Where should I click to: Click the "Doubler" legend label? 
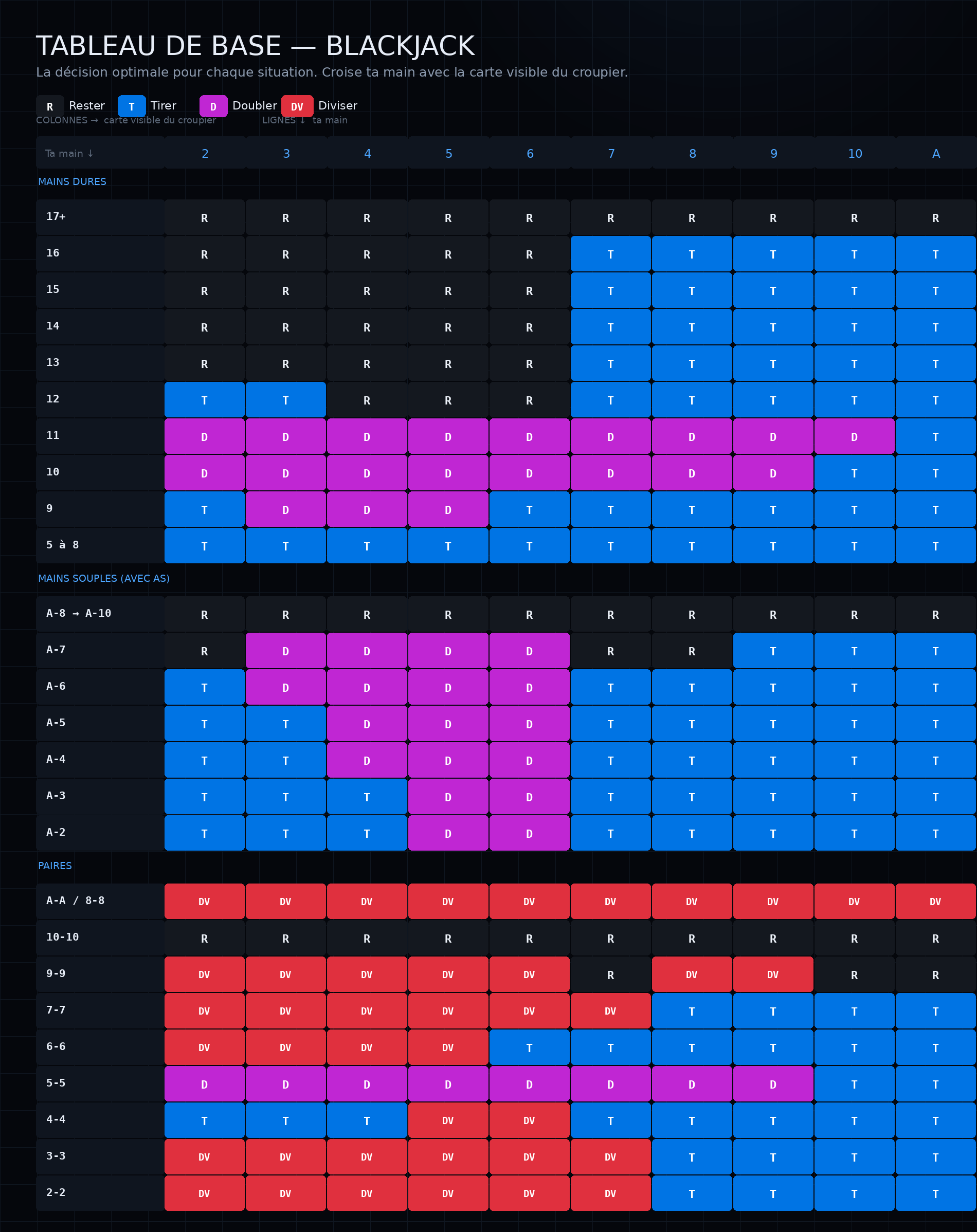pos(255,106)
